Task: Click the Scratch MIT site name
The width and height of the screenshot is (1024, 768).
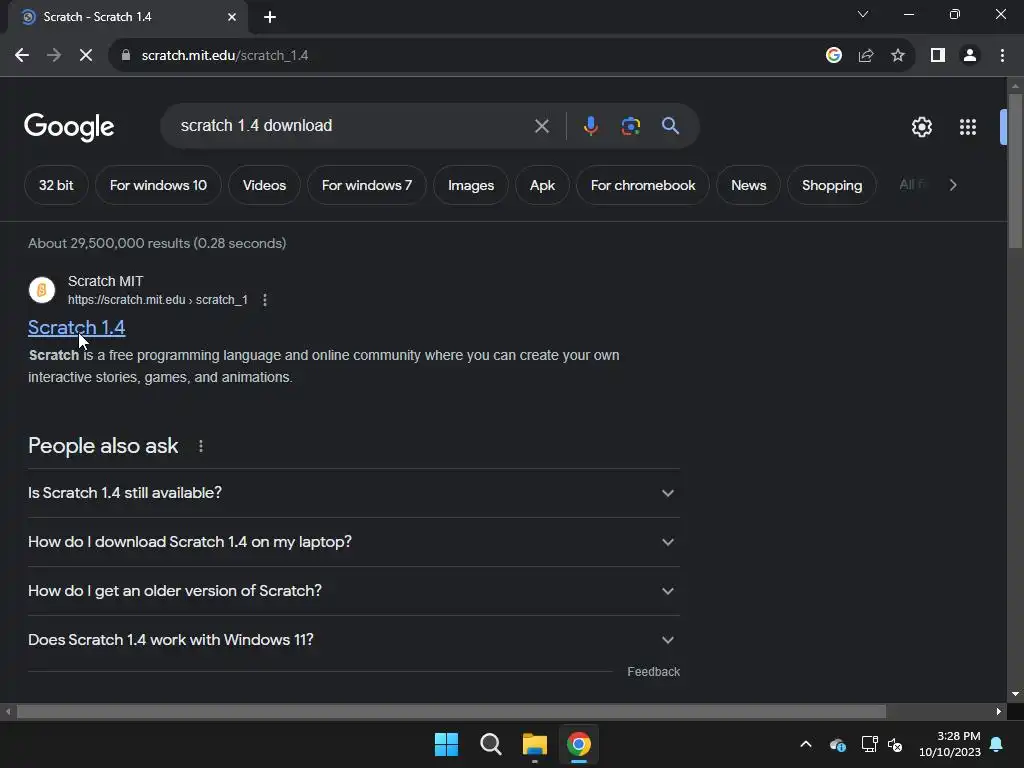Action: coord(106,281)
